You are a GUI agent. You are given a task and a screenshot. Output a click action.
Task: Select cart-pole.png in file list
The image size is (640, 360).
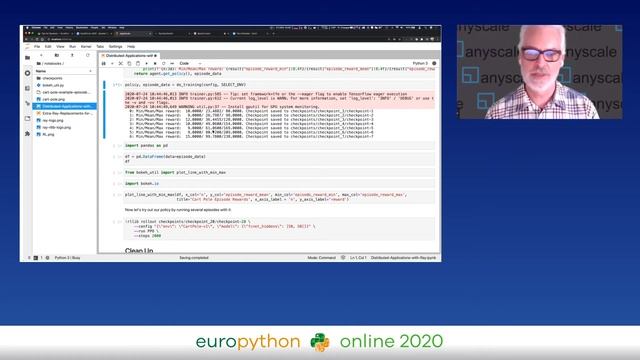64,99
